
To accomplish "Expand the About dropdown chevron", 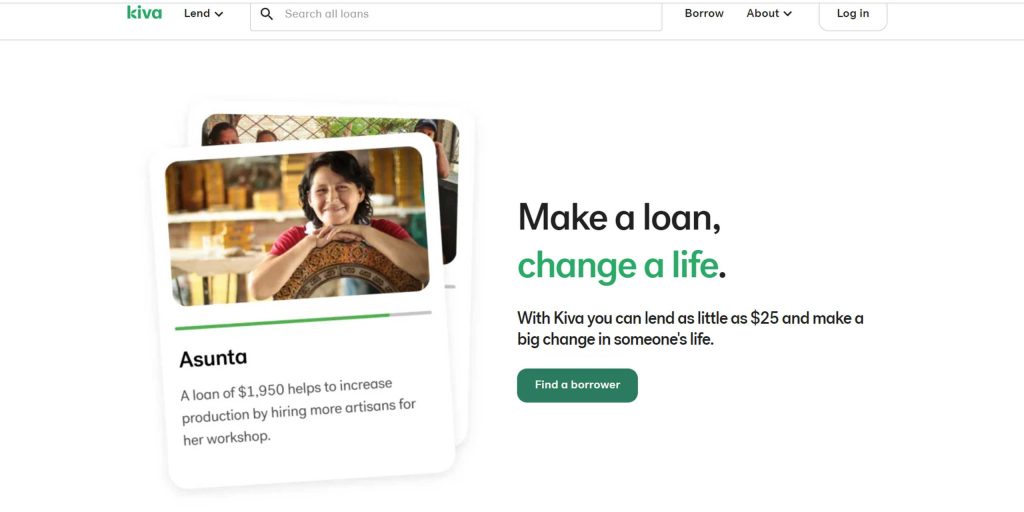I will coord(788,14).
